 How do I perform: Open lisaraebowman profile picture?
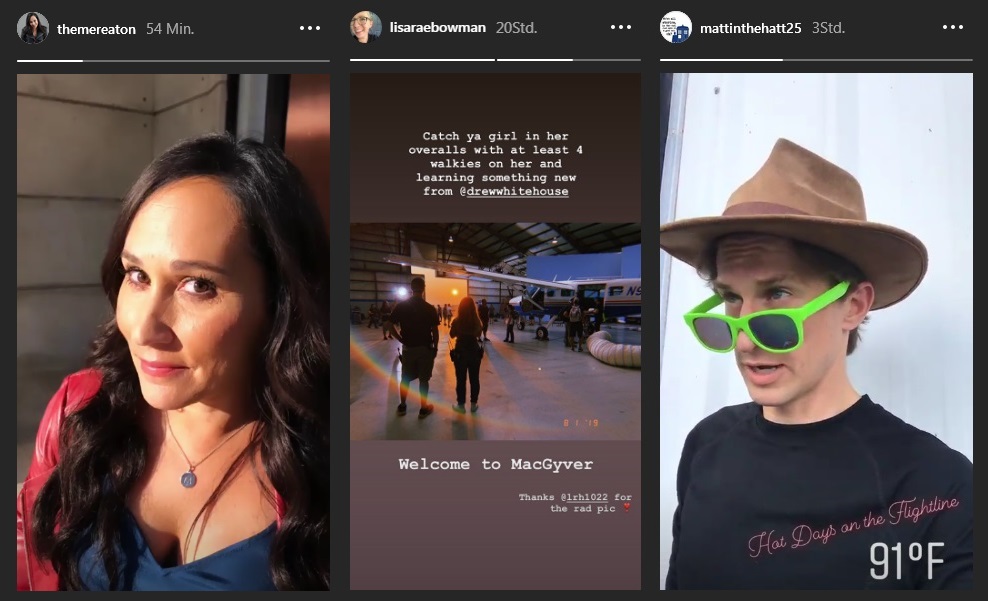[365, 27]
